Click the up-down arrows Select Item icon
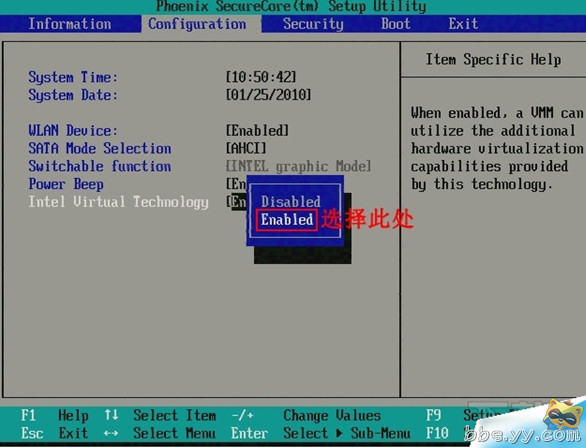Screen dimensions: 586x448 click(x=111, y=415)
